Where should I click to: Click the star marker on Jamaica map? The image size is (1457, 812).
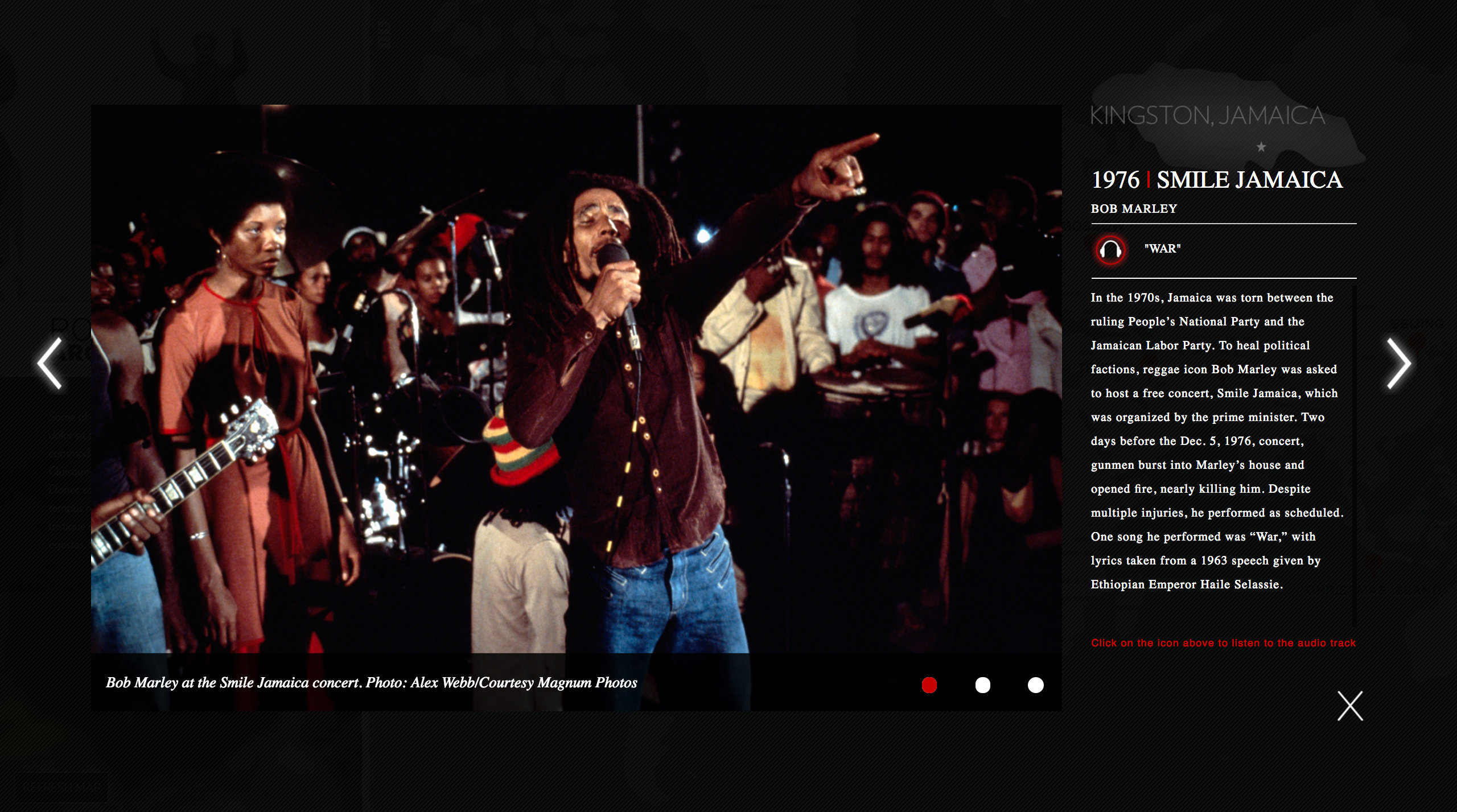(1261, 147)
